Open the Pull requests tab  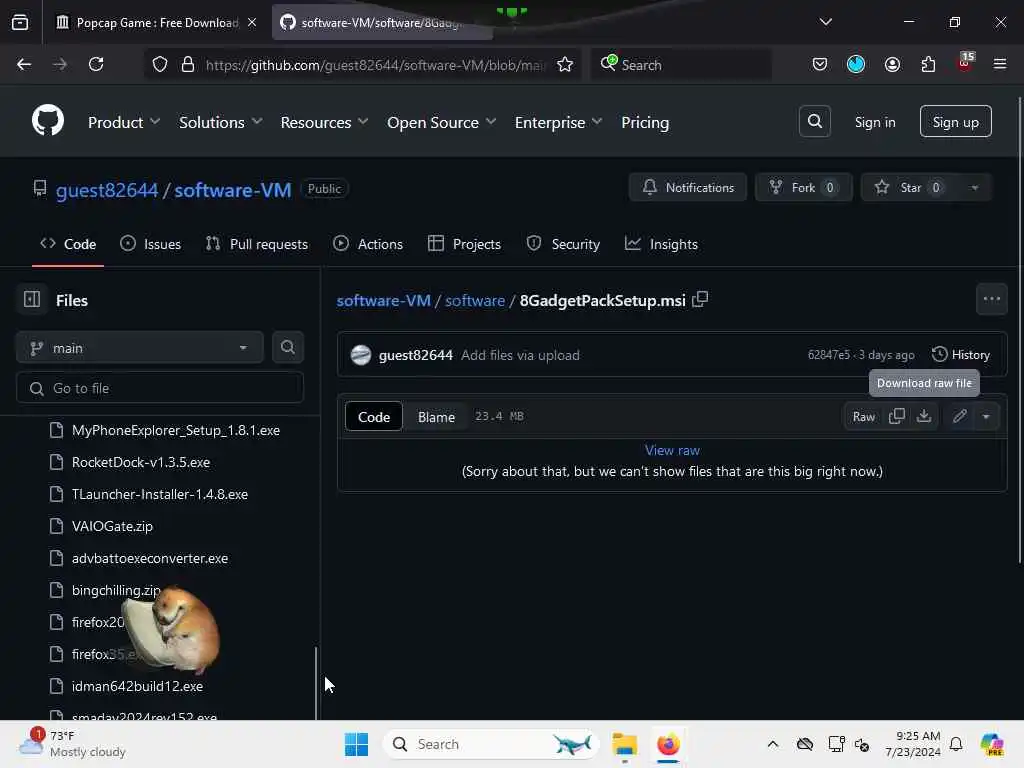[257, 244]
